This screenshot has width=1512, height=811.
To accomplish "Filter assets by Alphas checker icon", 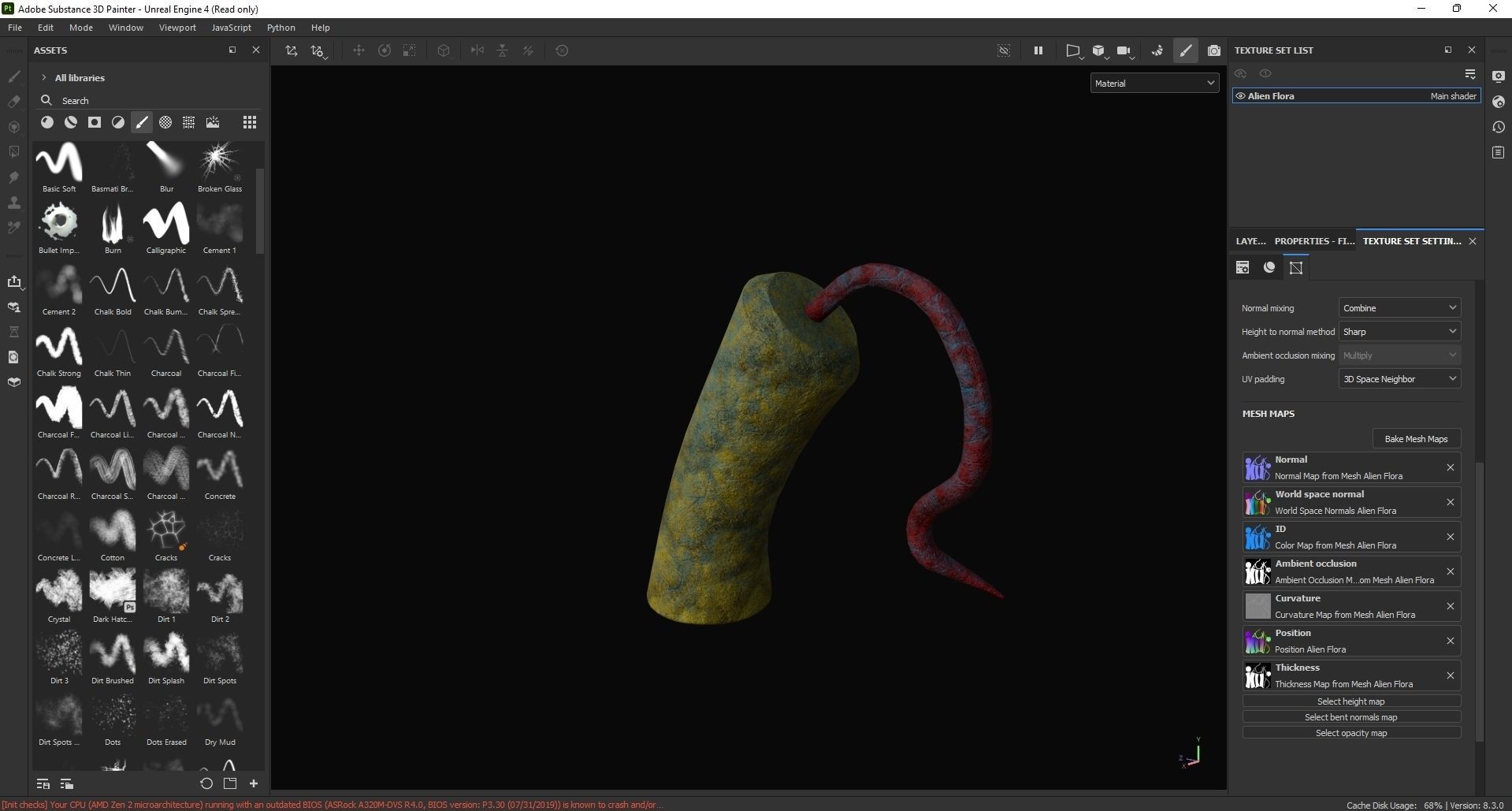I will click(x=165, y=122).
